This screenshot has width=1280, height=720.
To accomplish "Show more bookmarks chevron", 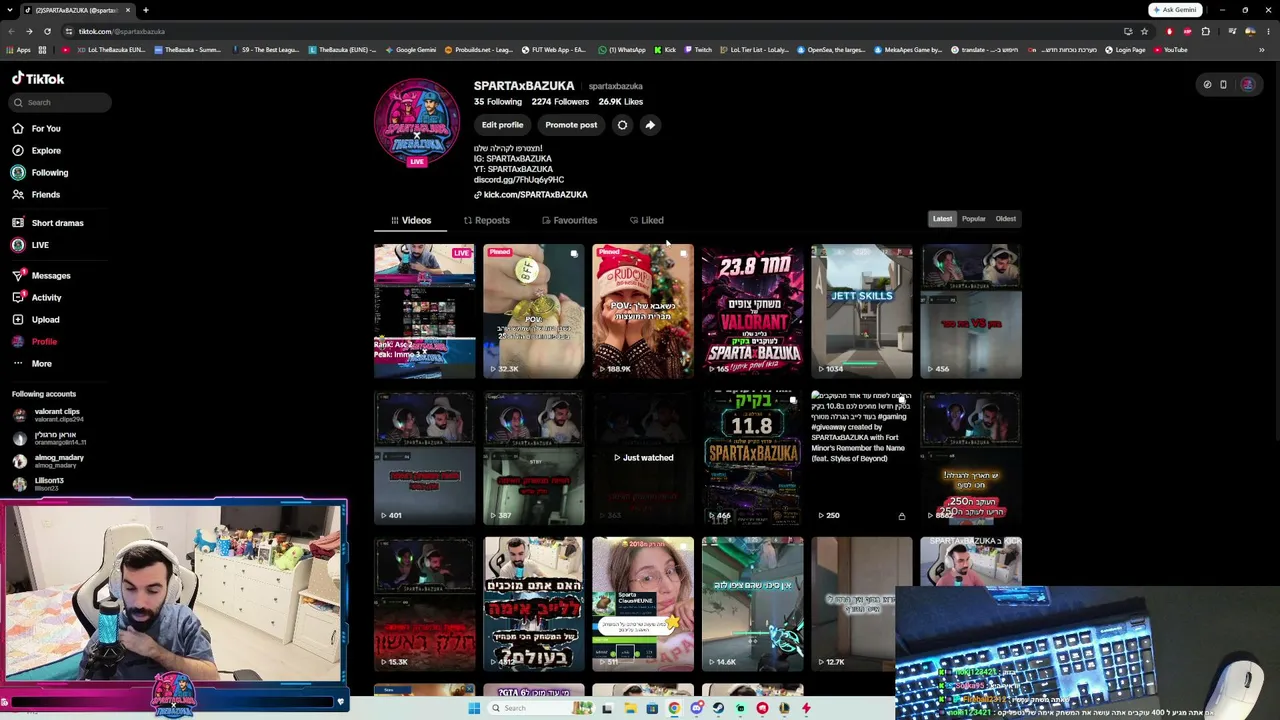I will (1262, 49).
